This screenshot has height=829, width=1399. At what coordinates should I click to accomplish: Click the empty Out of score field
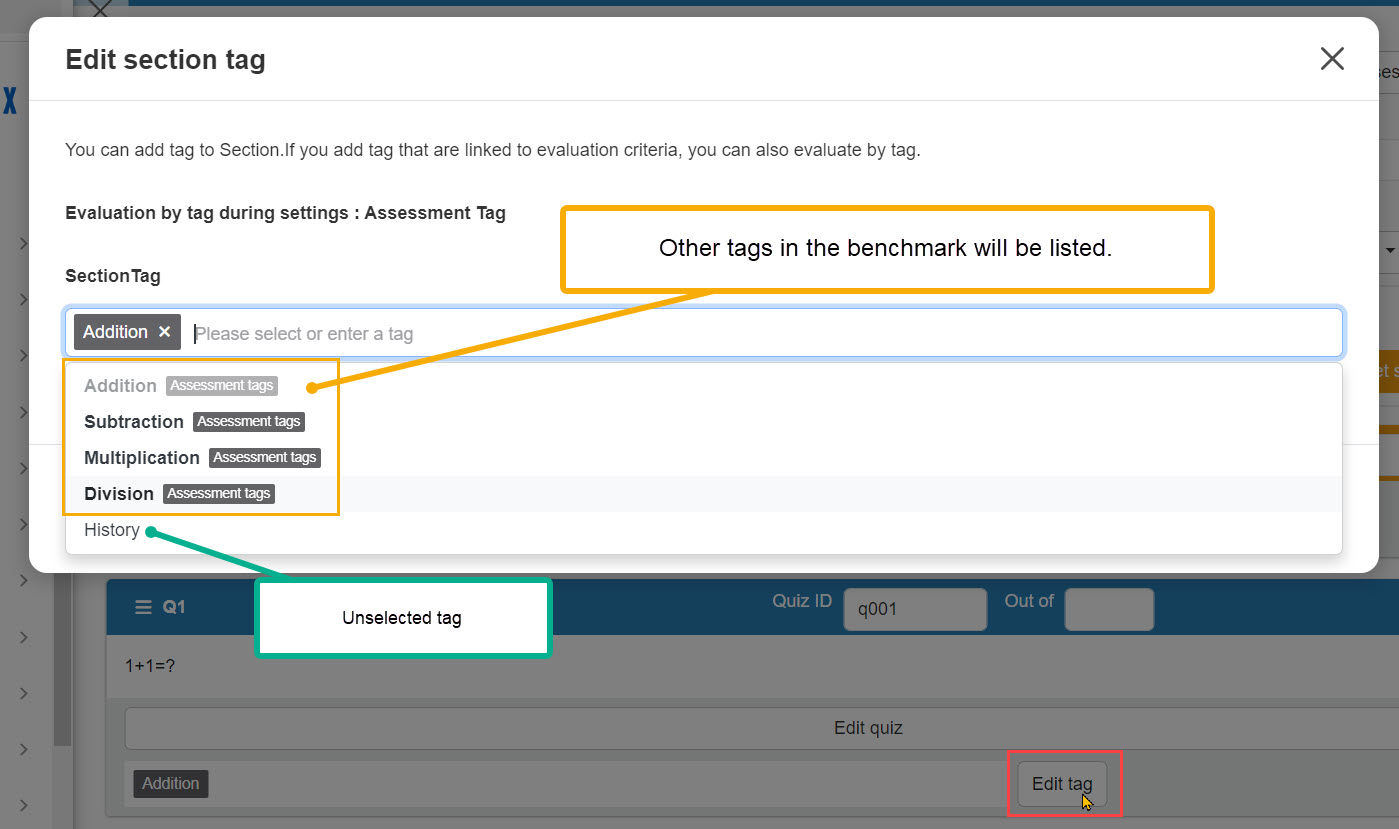pyautogui.click(x=1109, y=609)
